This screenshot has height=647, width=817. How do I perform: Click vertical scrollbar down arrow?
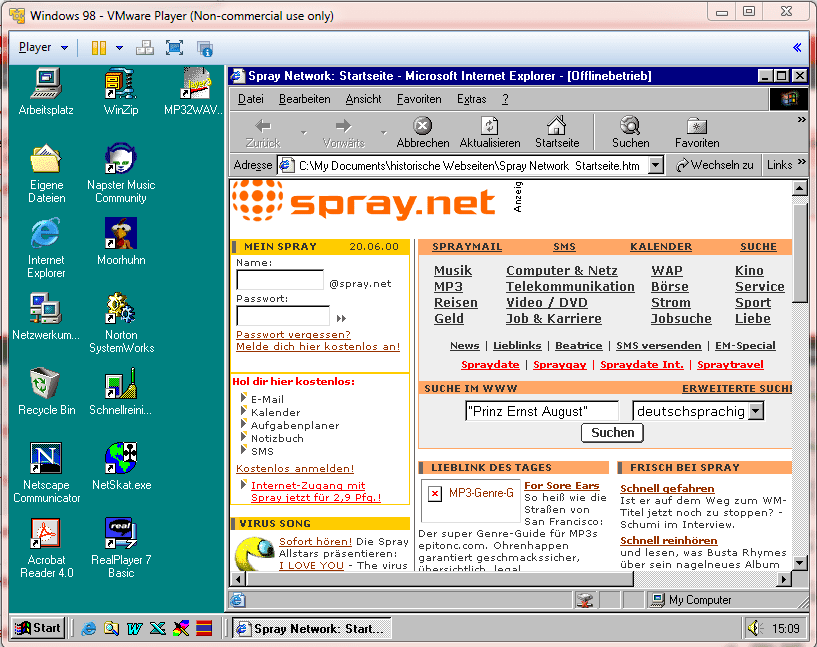(800, 562)
